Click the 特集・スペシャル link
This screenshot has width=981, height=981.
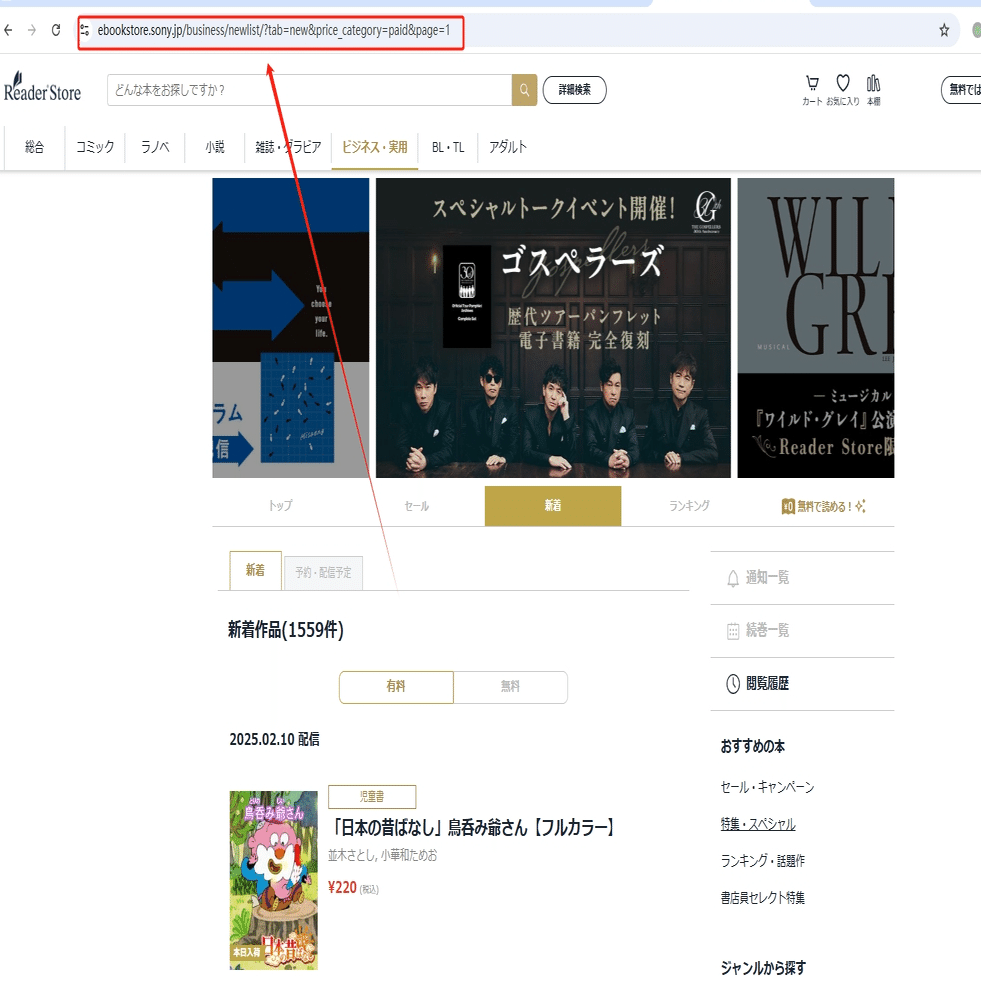(x=758, y=825)
